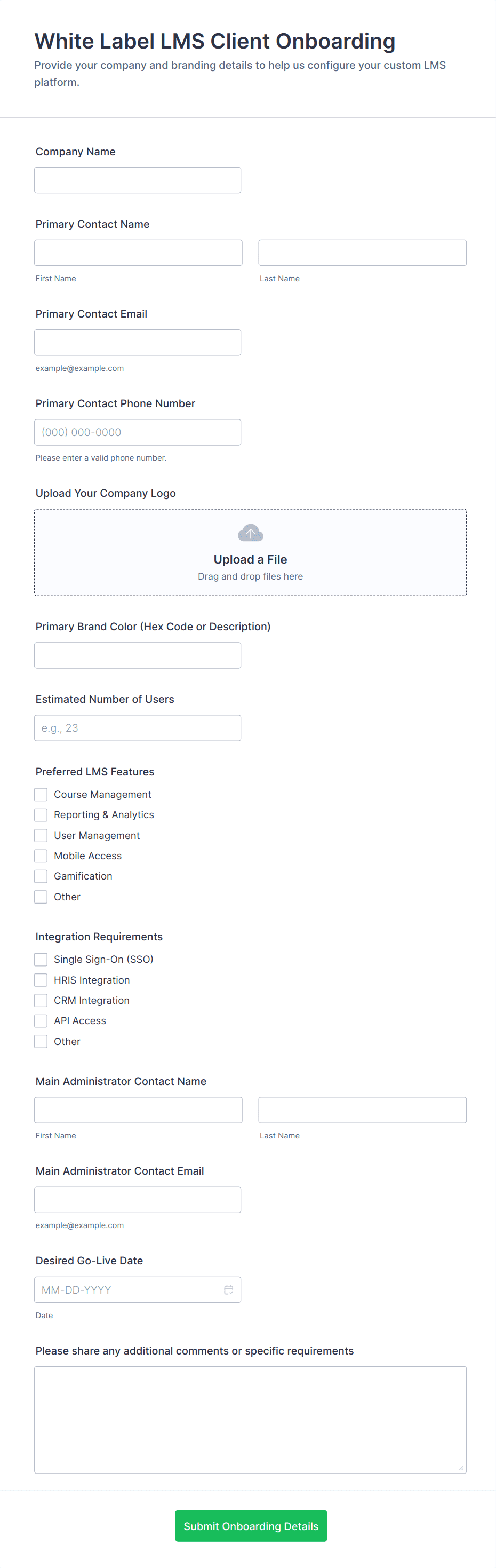Click Primary Contact First Name field
The width and height of the screenshot is (496, 1568).
138,252
